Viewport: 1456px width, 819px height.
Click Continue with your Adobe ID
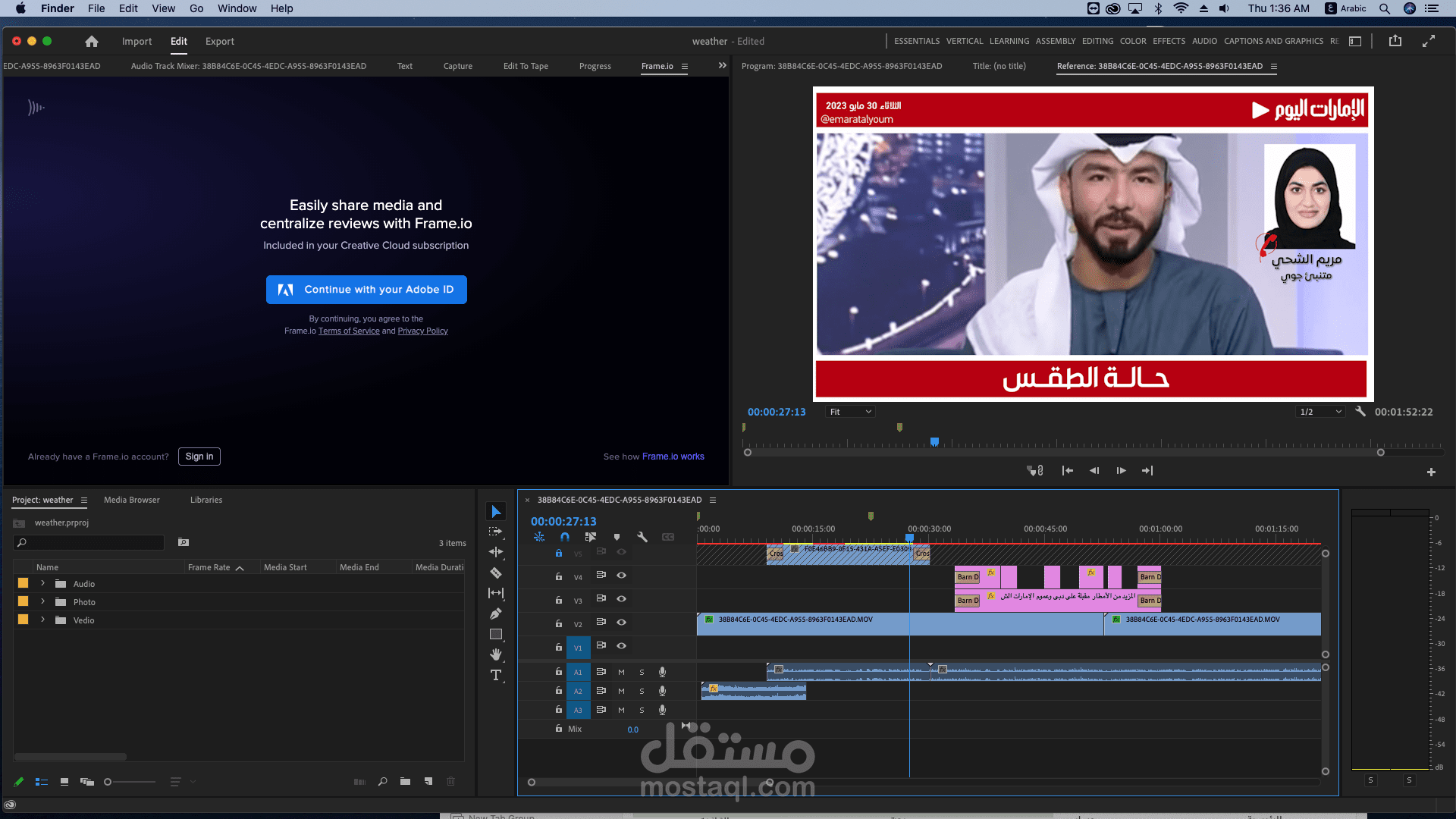click(x=366, y=290)
